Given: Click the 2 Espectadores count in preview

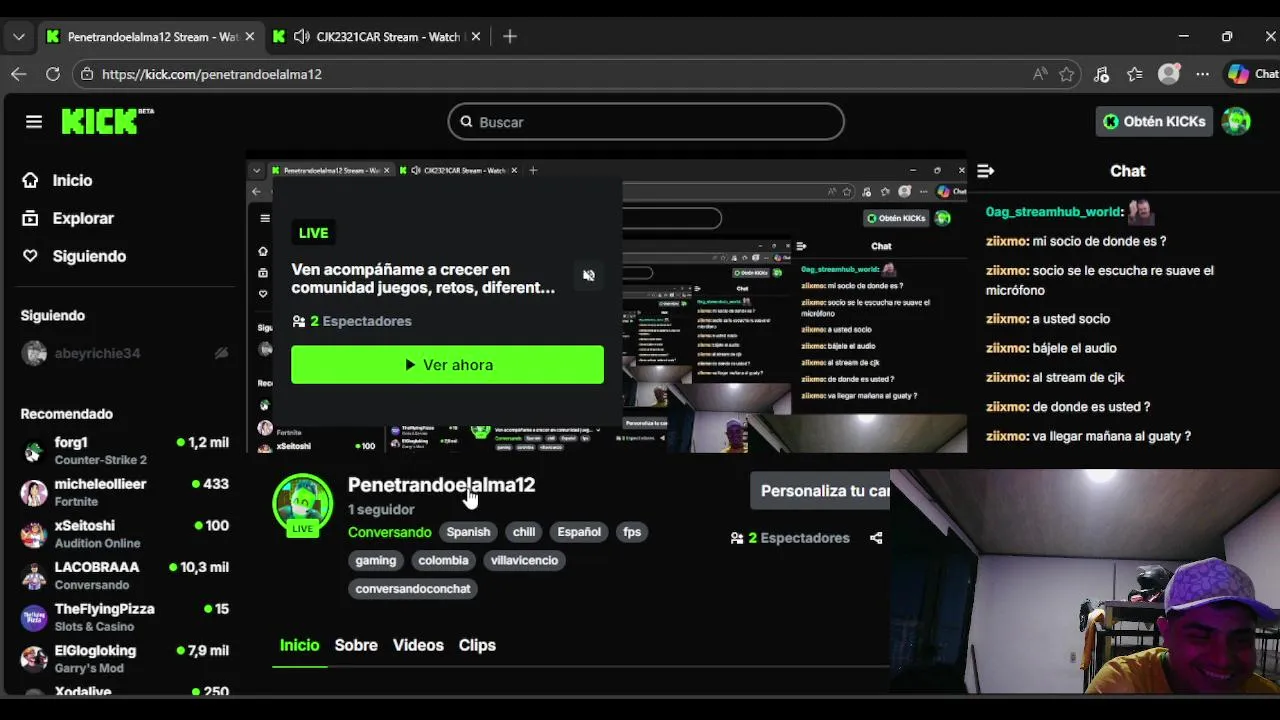Looking at the screenshot, I should (x=351, y=321).
